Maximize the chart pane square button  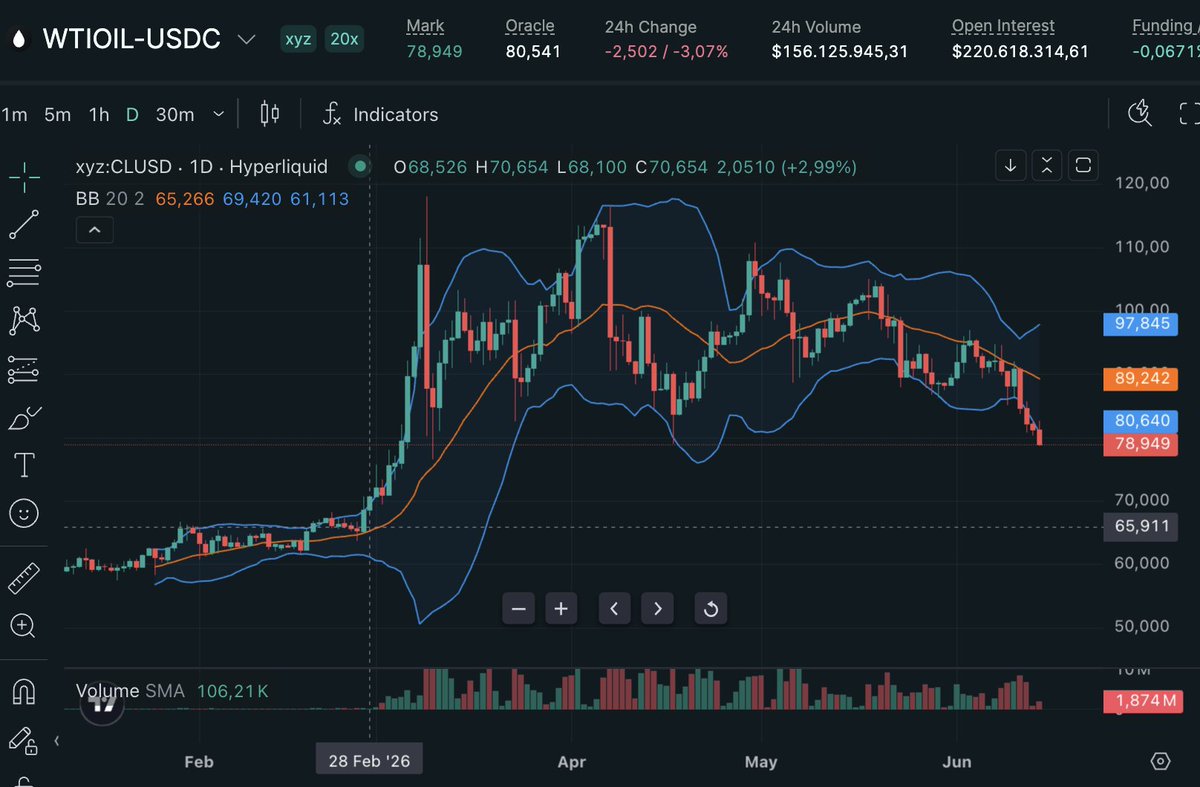coord(1083,165)
